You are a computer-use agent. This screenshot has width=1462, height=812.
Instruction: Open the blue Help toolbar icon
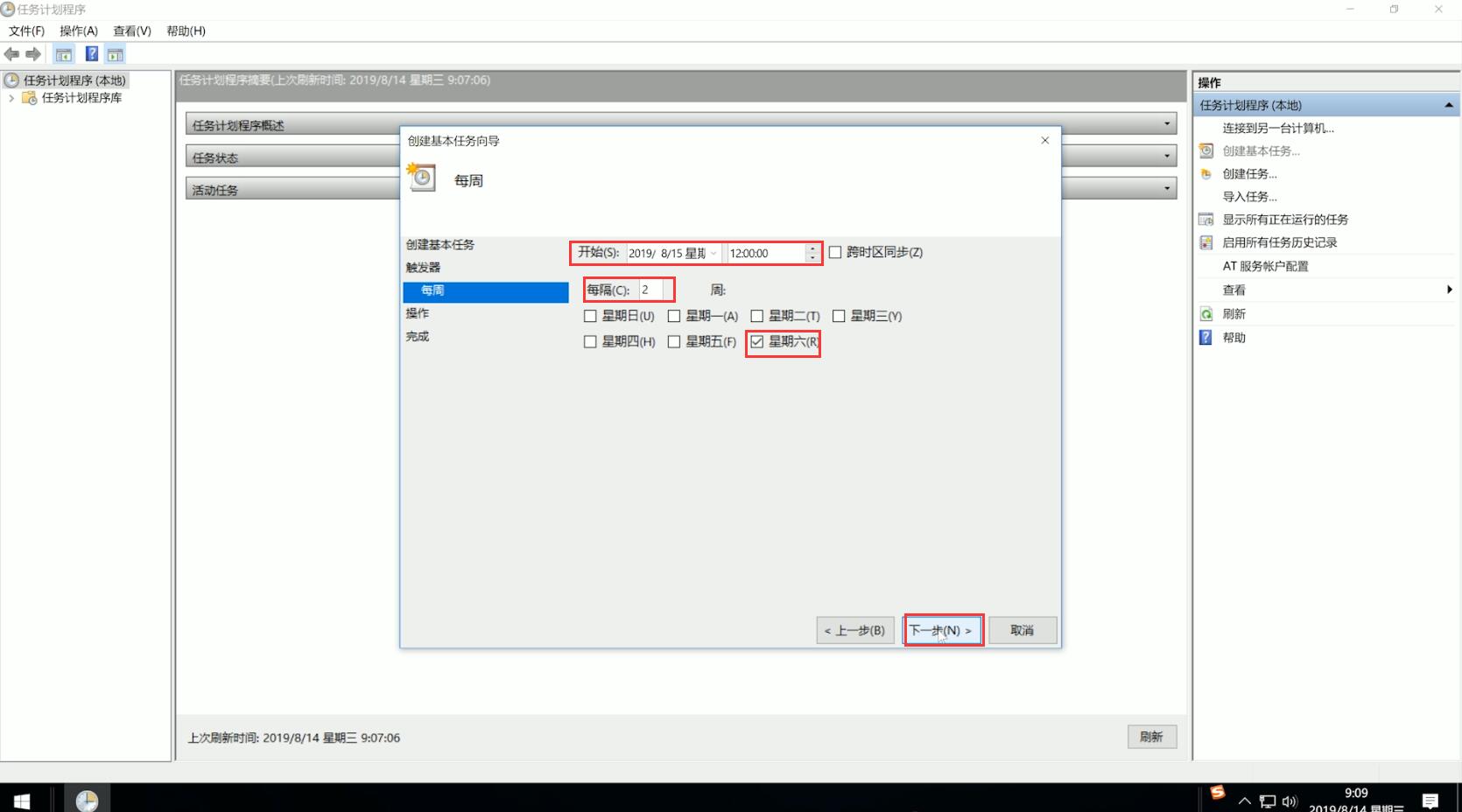tap(91, 54)
